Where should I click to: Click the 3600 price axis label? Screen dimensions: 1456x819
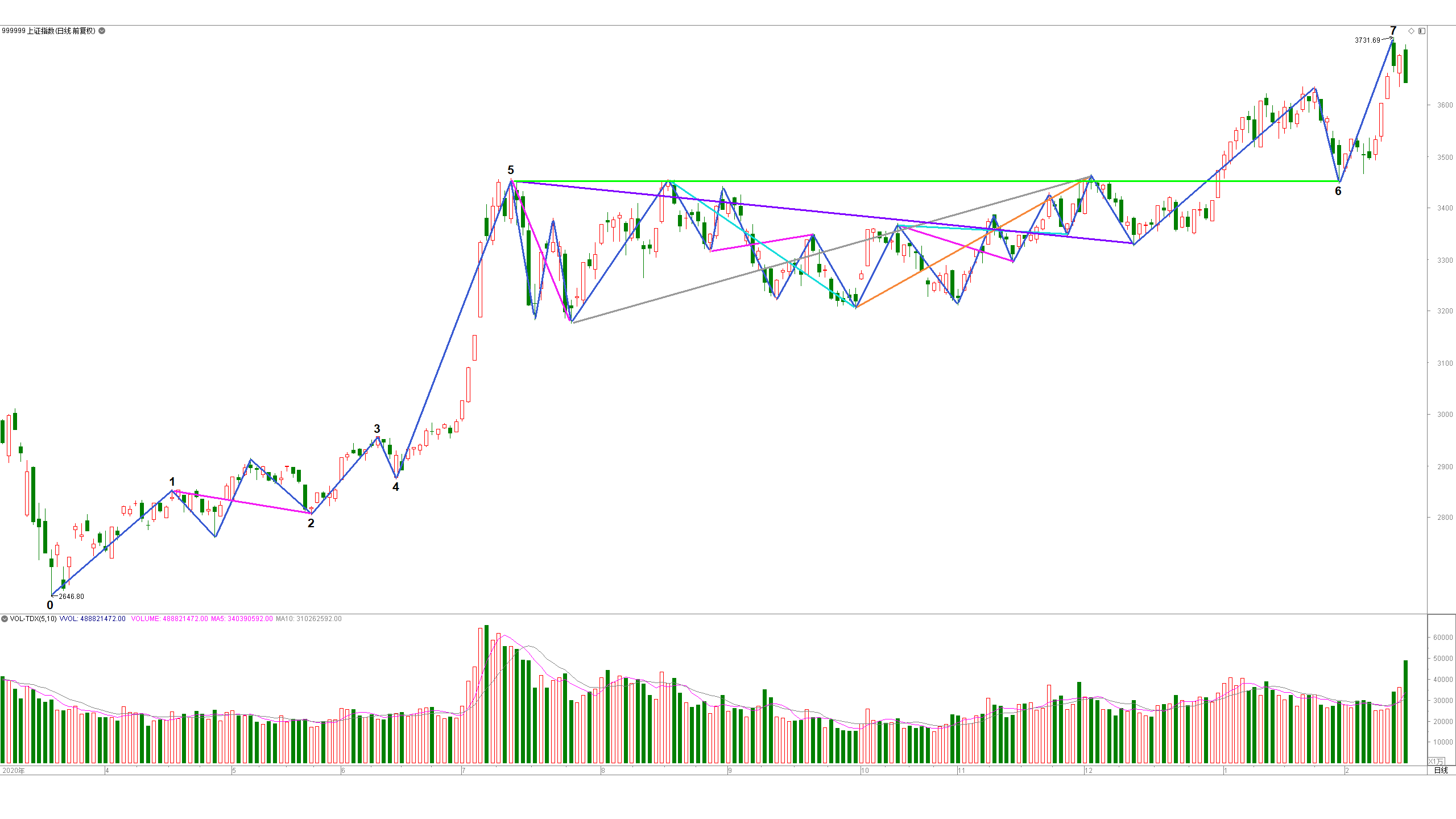pos(1445,105)
